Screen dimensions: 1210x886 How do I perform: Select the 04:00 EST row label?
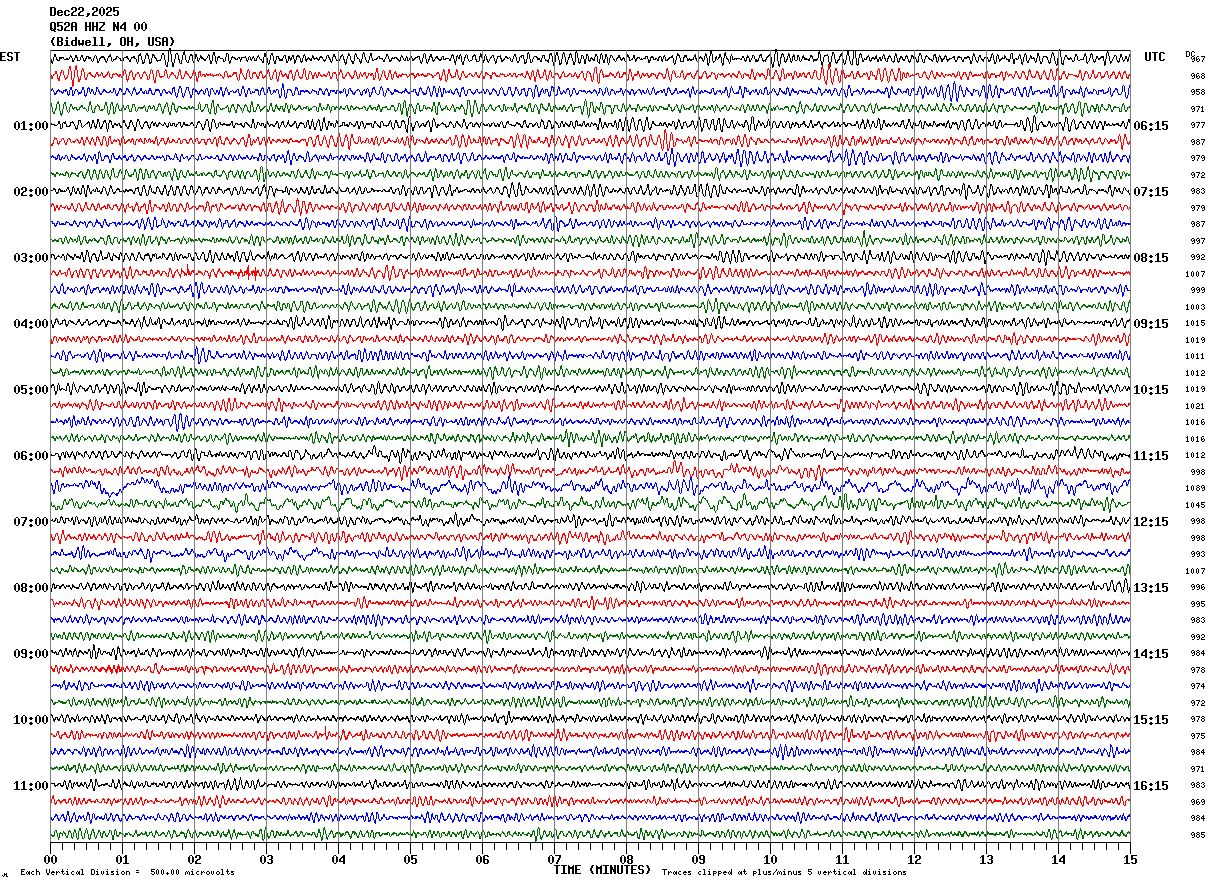pyautogui.click(x=31, y=324)
